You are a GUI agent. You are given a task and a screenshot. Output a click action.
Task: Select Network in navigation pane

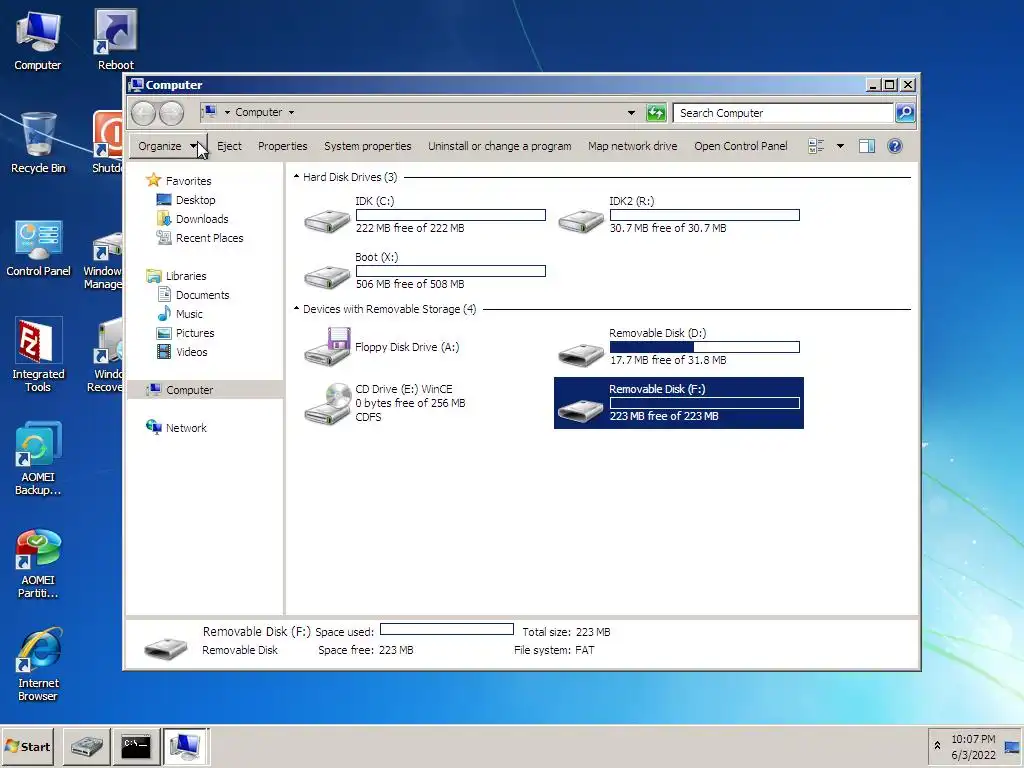pyautogui.click(x=185, y=428)
